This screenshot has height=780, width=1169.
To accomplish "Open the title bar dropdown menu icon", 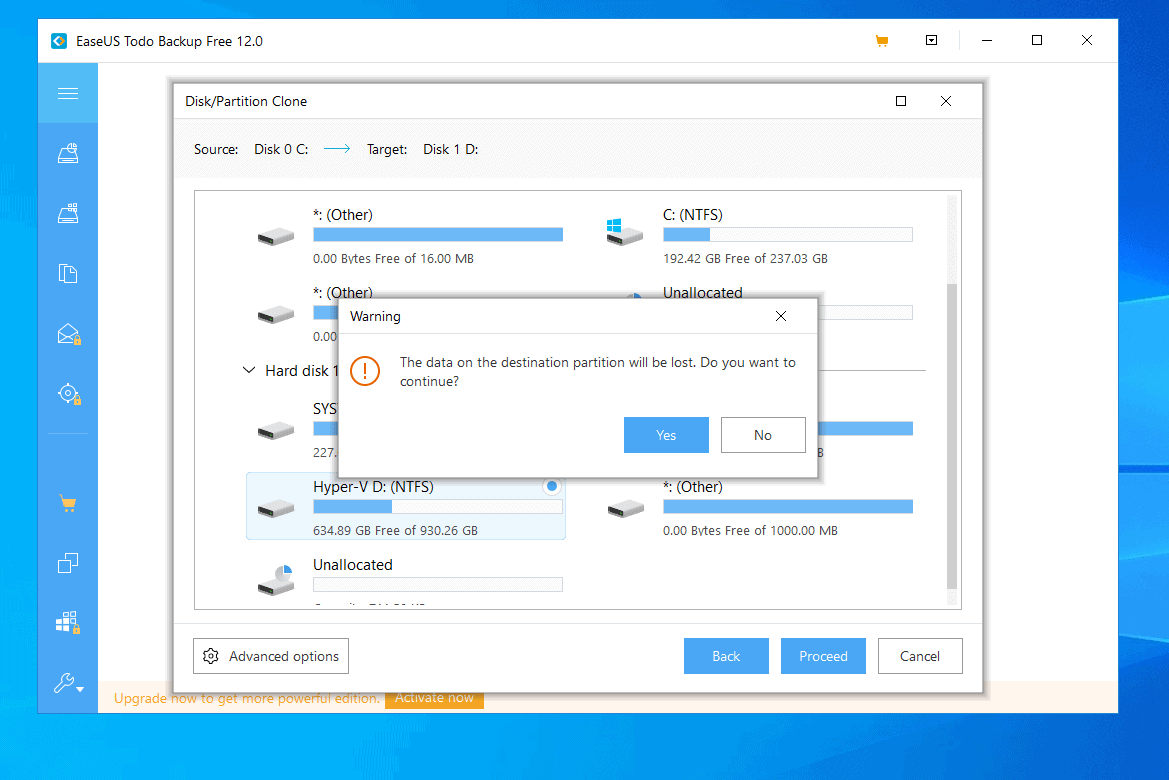I will click(x=931, y=40).
